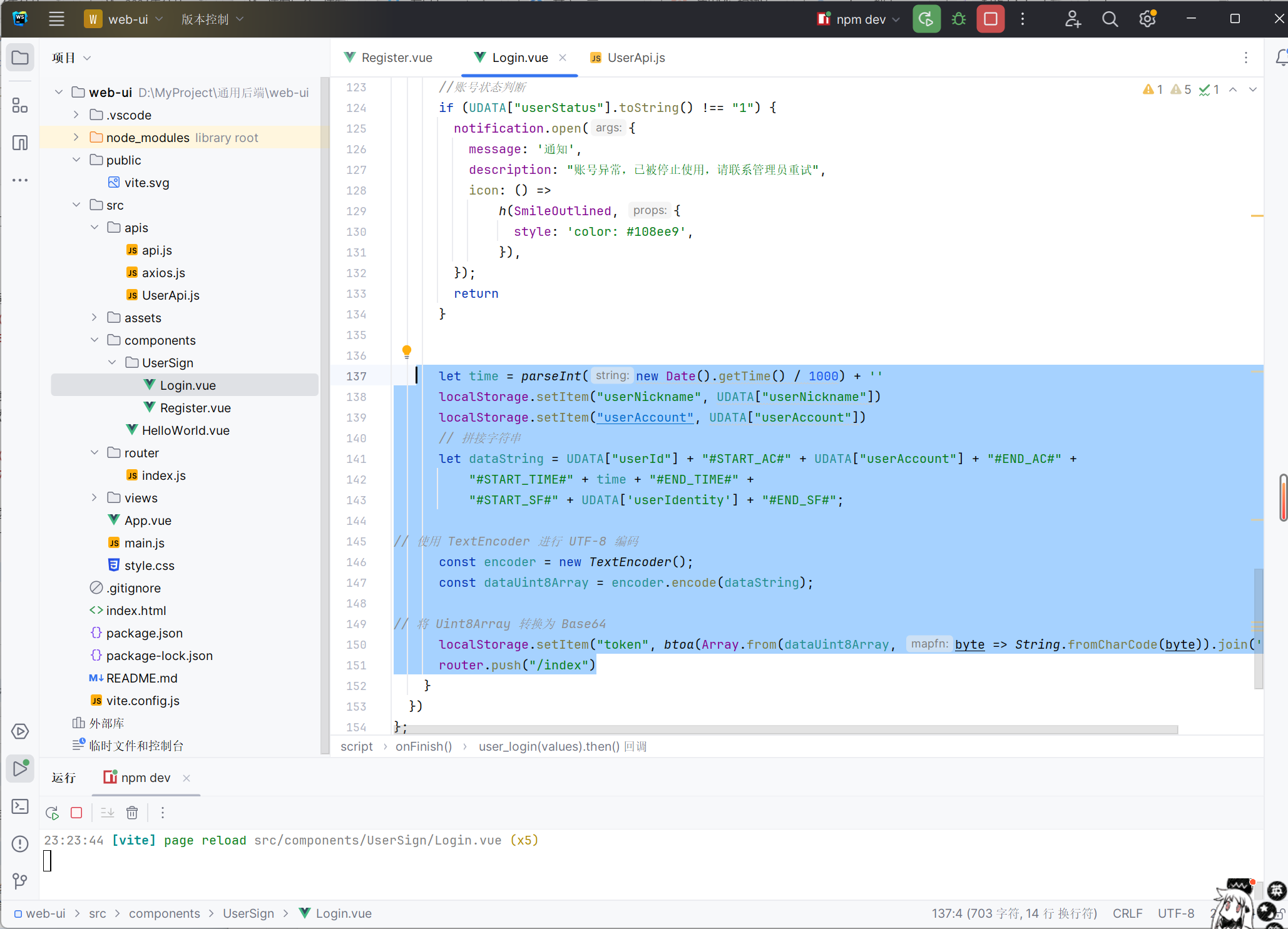
Task: Click the 137:4 cursor position indicator
Action: tap(1014, 913)
